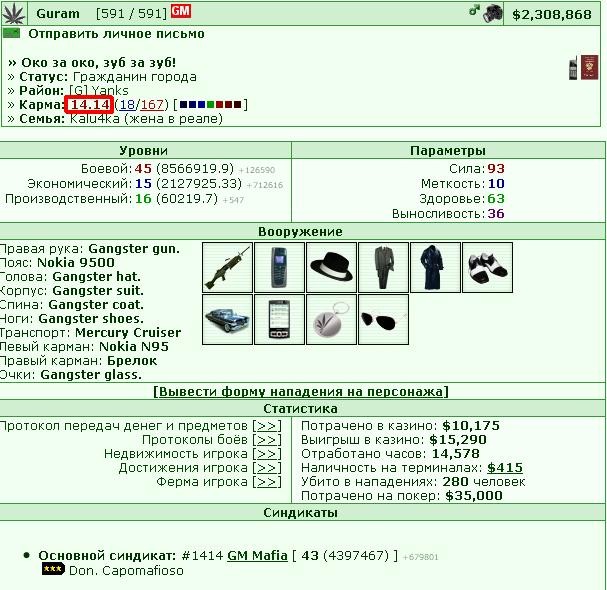The image size is (607, 590).
Task: Click the red GM badge icon
Action: 181,11
